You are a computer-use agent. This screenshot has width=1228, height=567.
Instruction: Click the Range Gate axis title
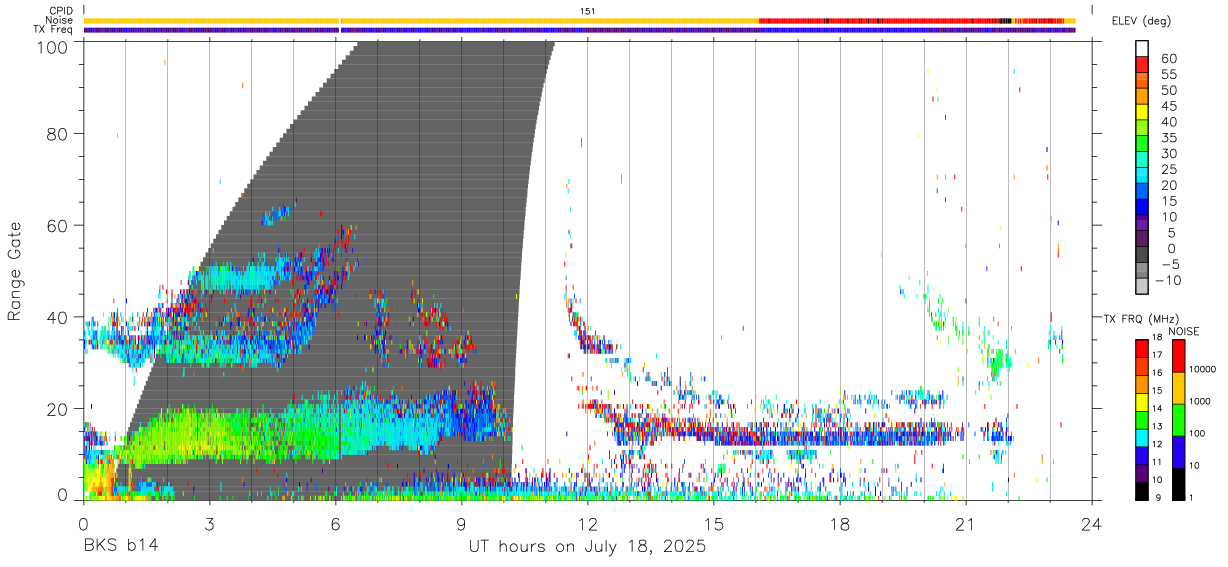(15, 271)
